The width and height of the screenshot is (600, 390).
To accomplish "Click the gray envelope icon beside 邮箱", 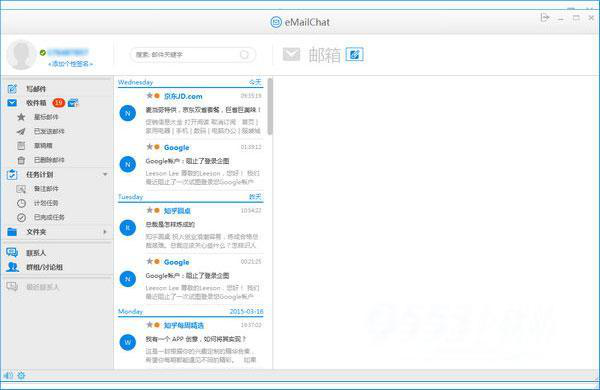I will (291, 54).
